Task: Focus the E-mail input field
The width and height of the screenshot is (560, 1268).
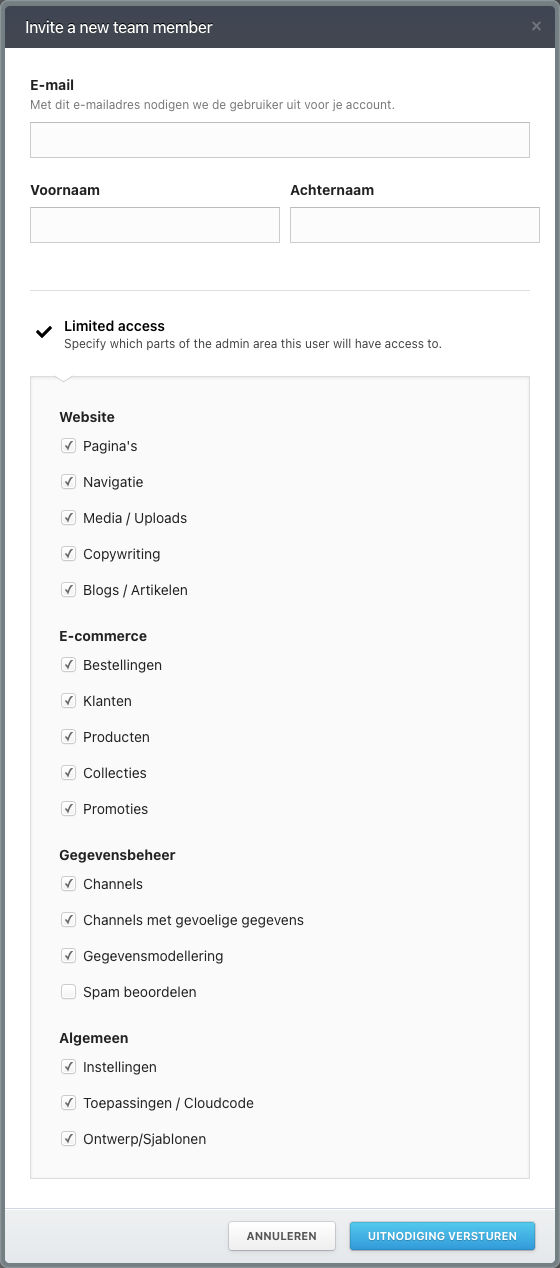Action: click(280, 140)
